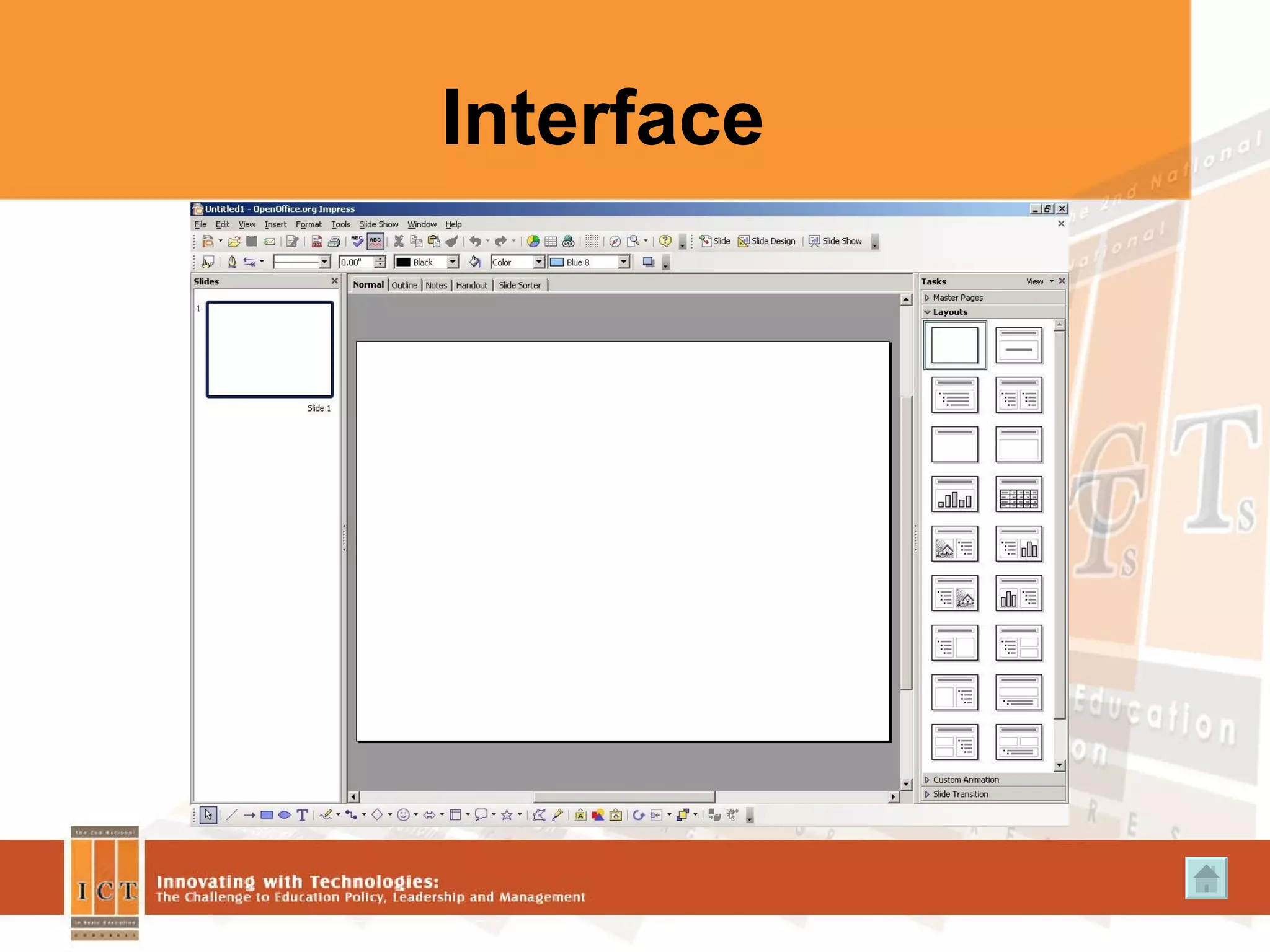Click the Undo icon
The width and height of the screenshot is (1270, 952).
[475, 242]
